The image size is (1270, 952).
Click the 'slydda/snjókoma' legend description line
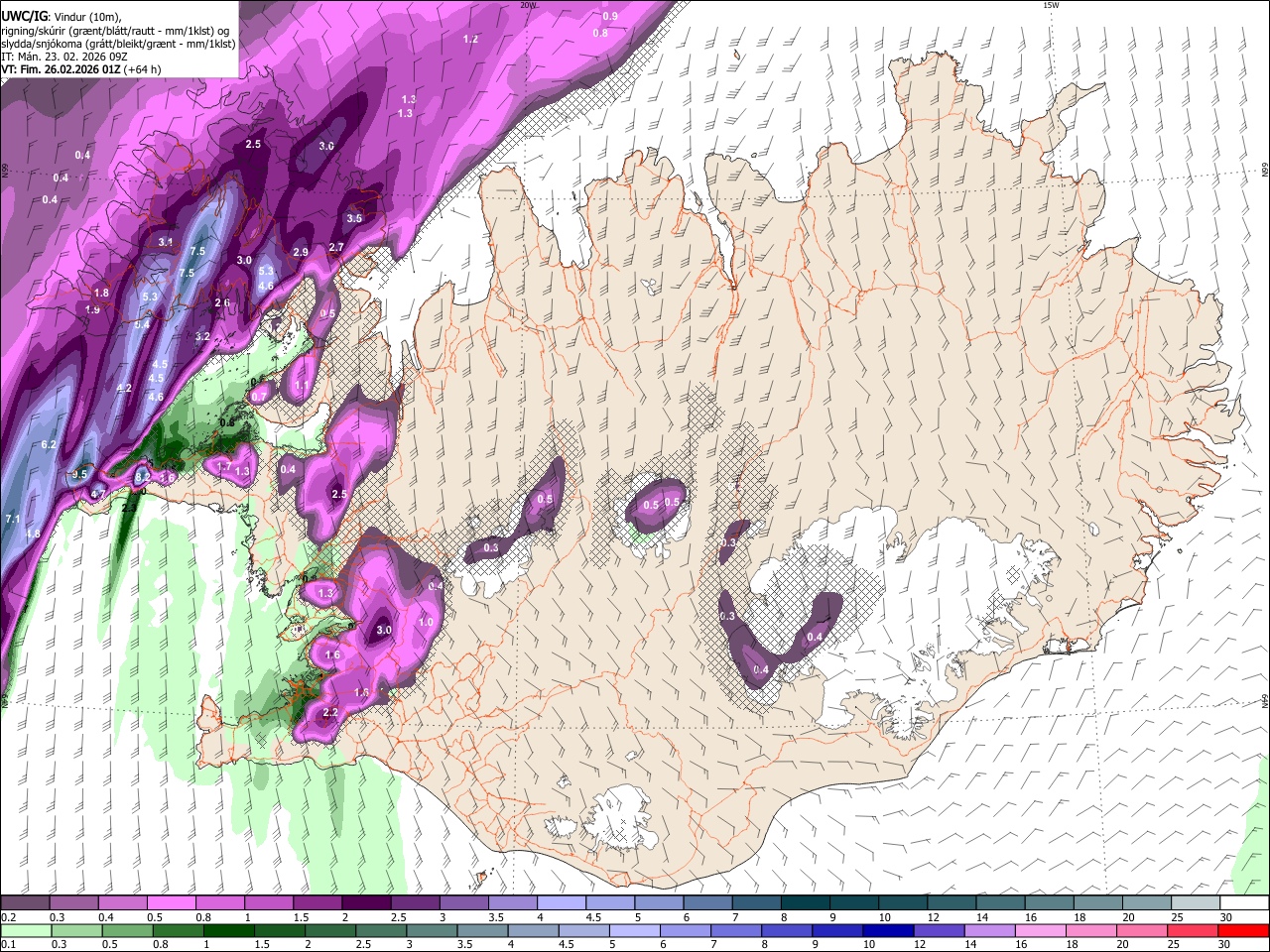pos(119,44)
